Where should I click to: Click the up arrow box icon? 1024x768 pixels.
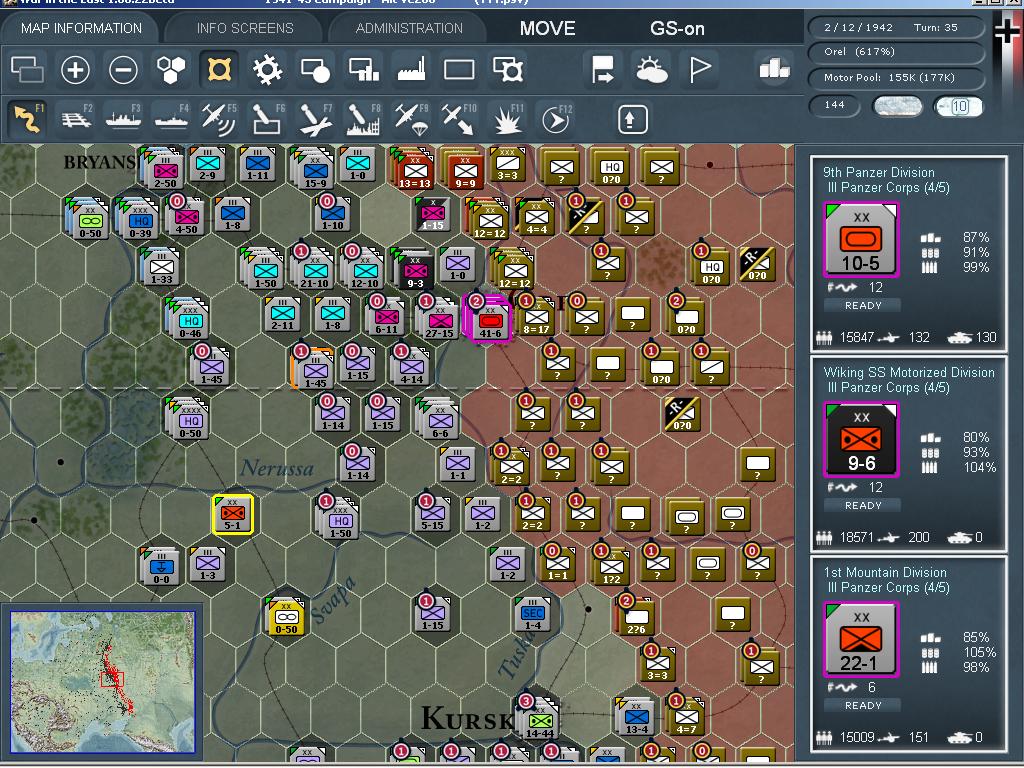632,119
